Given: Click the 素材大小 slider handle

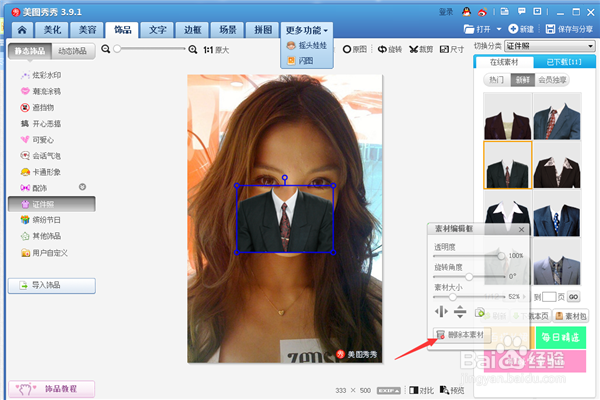Looking at the screenshot, I should tap(452, 297).
